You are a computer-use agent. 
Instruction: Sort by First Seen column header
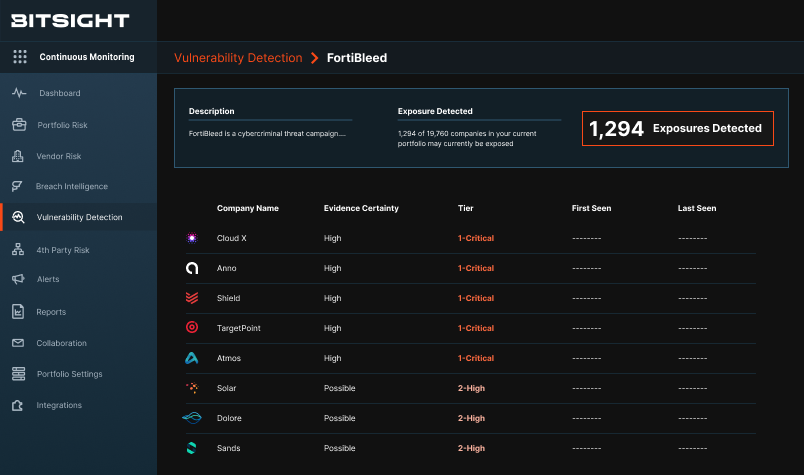pos(591,208)
